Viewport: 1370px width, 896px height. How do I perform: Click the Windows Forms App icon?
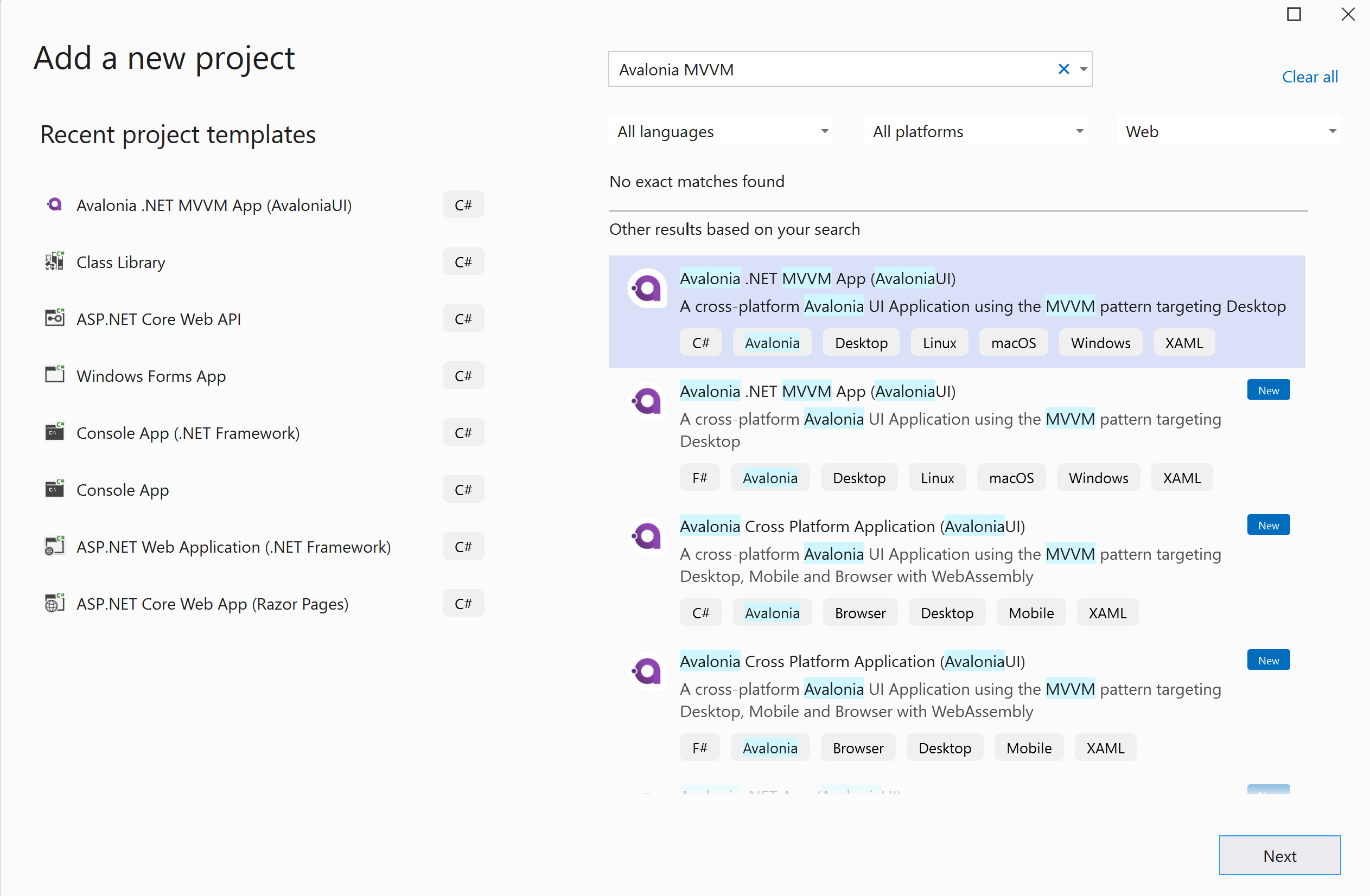click(55, 375)
